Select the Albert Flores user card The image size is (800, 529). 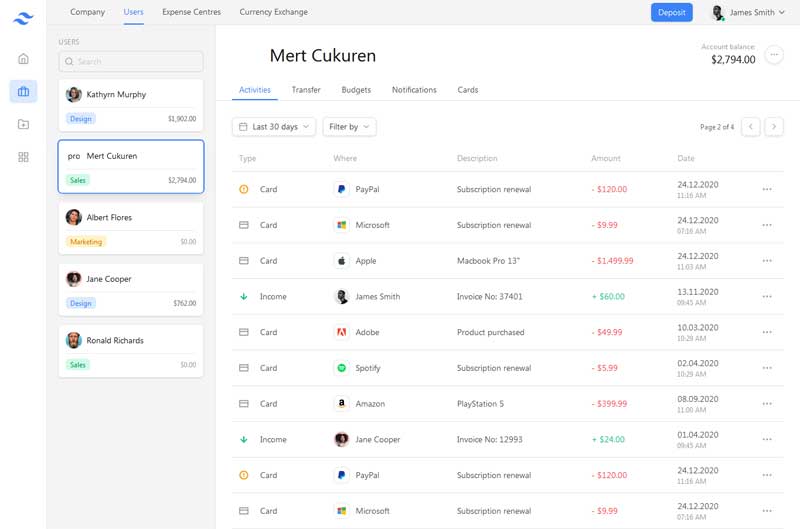pos(131,228)
